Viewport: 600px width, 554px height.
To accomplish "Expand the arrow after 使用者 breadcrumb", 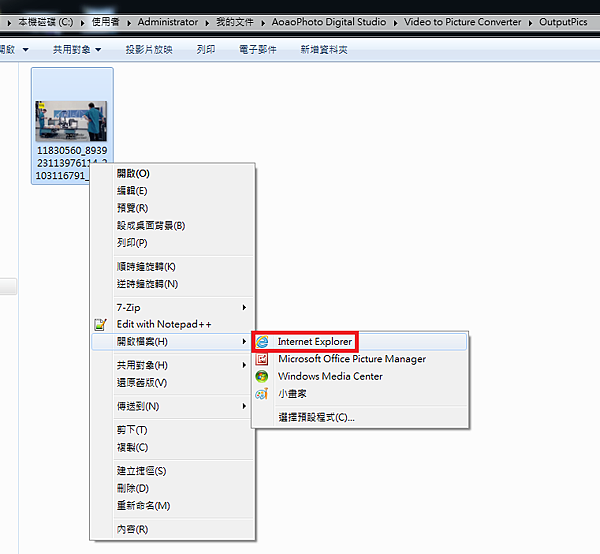I will (x=129, y=23).
